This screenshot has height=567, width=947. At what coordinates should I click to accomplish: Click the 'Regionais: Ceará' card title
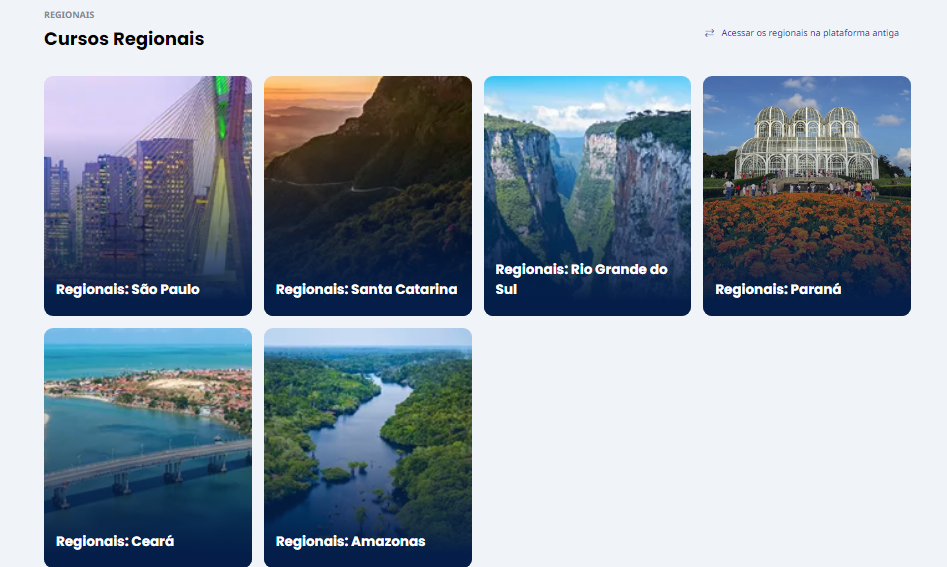pos(115,541)
